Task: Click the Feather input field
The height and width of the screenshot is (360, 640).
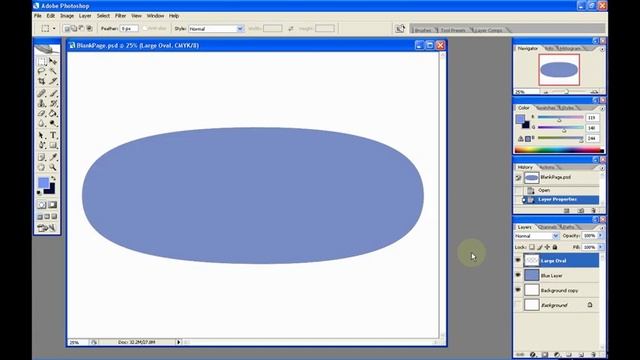Action: click(129, 29)
